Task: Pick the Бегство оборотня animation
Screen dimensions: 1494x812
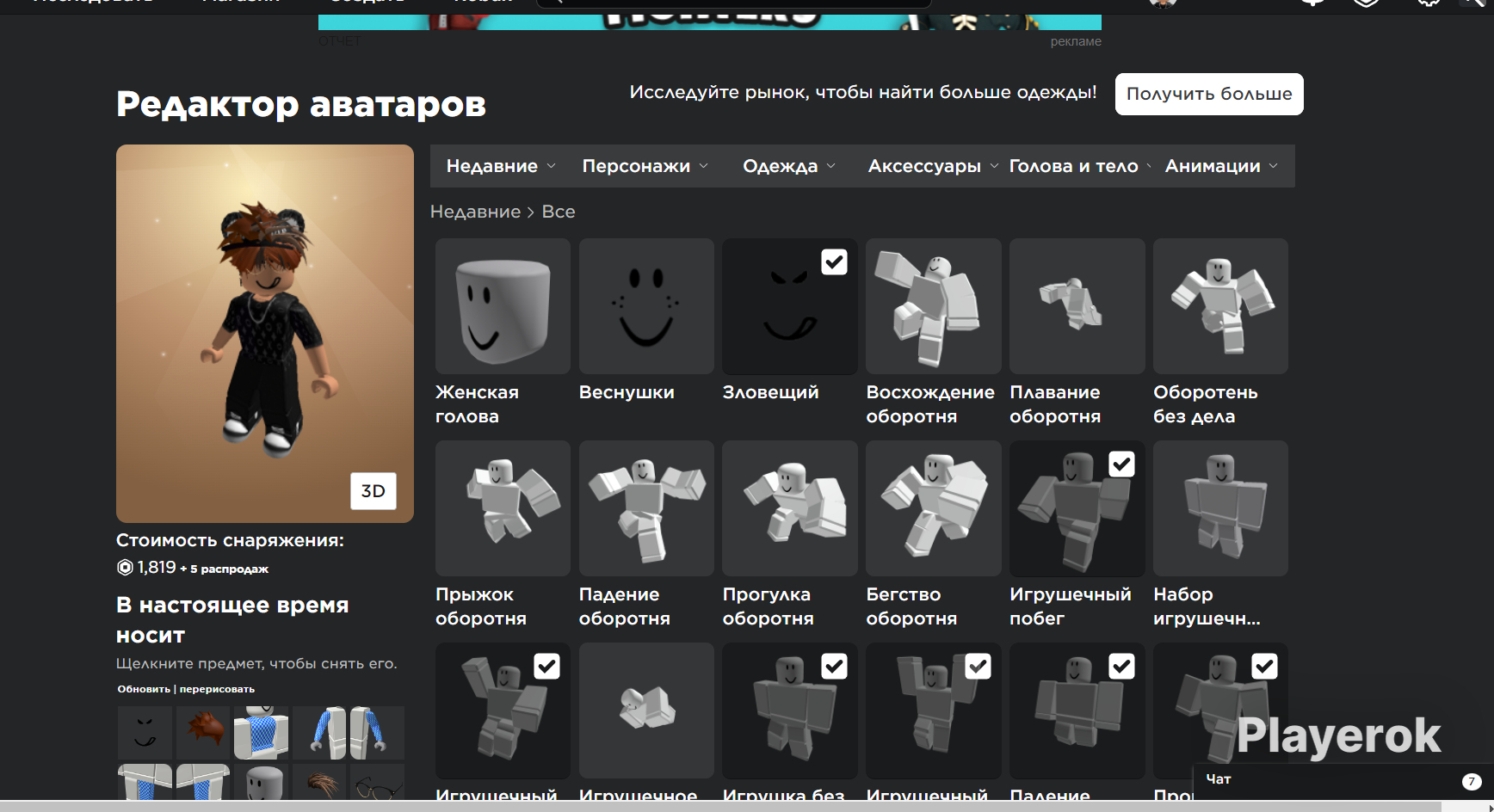Action: (934, 508)
